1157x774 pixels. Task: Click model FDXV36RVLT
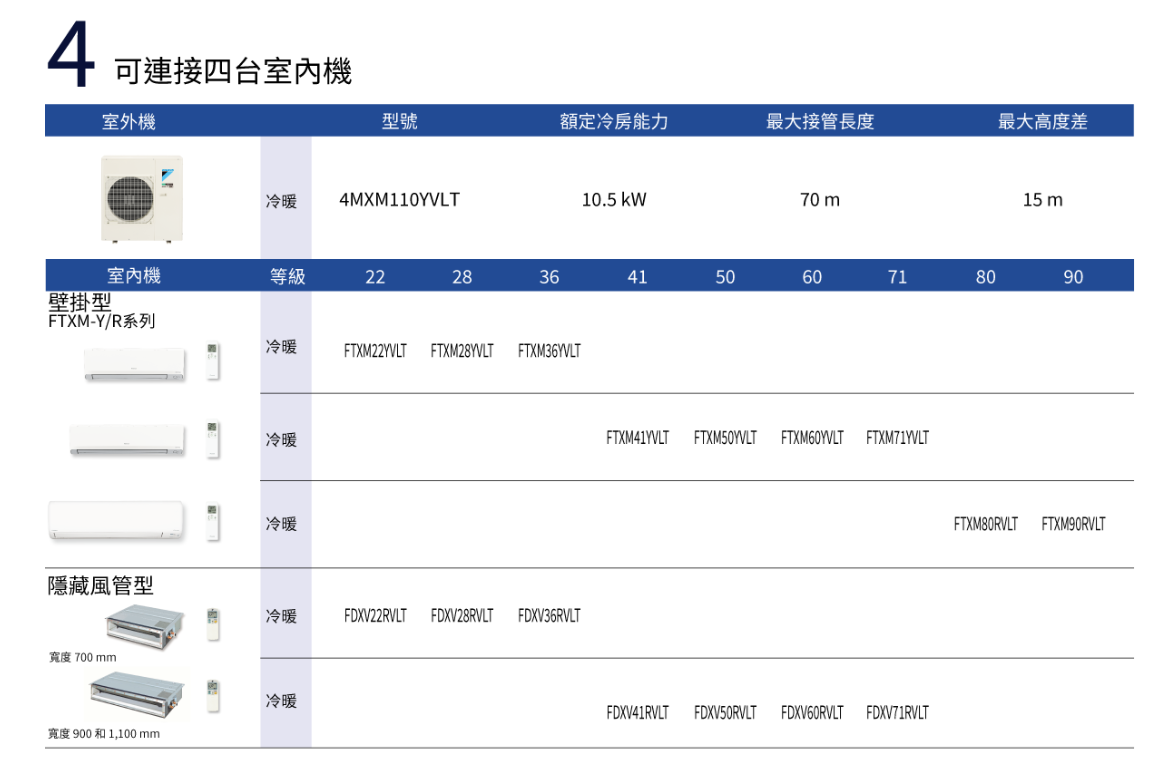point(549,616)
